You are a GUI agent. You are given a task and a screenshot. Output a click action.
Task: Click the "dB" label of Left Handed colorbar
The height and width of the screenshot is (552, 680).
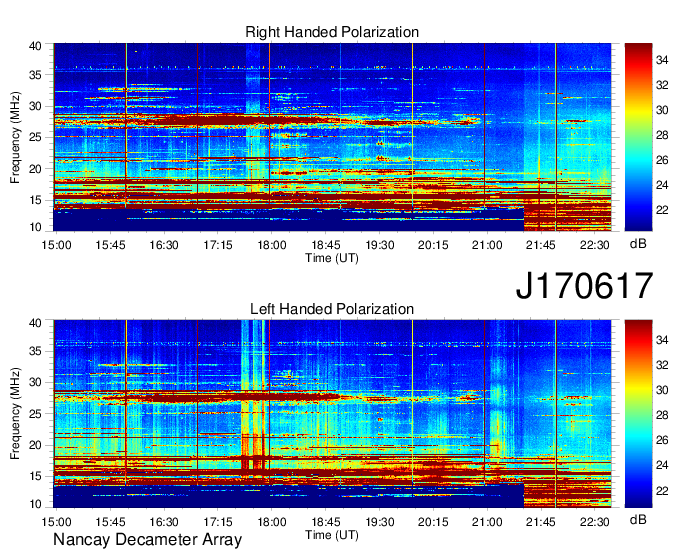point(638,519)
